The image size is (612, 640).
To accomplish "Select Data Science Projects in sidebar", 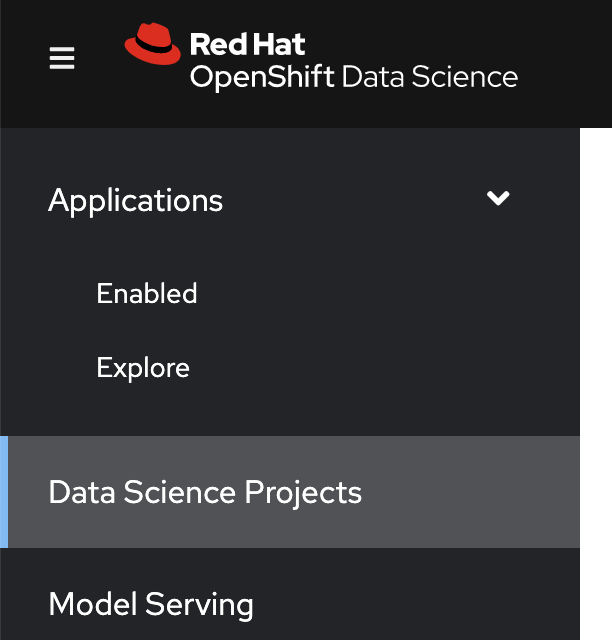I will click(x=205, y=492).
